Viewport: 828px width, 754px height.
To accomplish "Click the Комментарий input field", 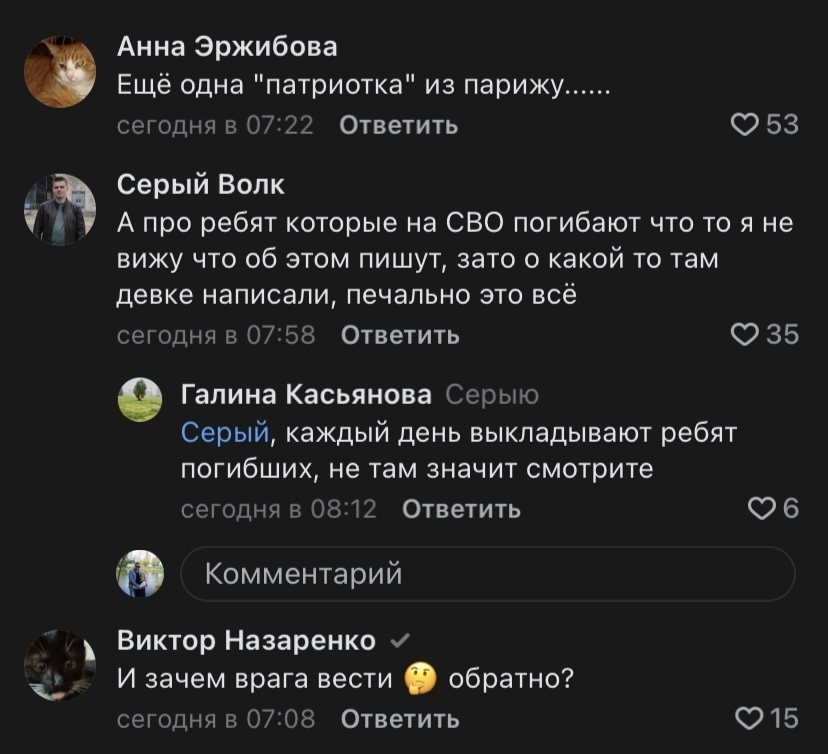I will pos(487,574).
